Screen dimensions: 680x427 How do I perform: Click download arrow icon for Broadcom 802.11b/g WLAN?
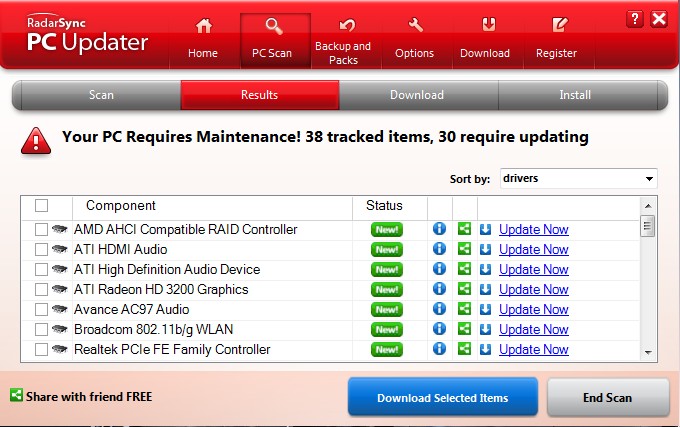click(x=485, y=329)
